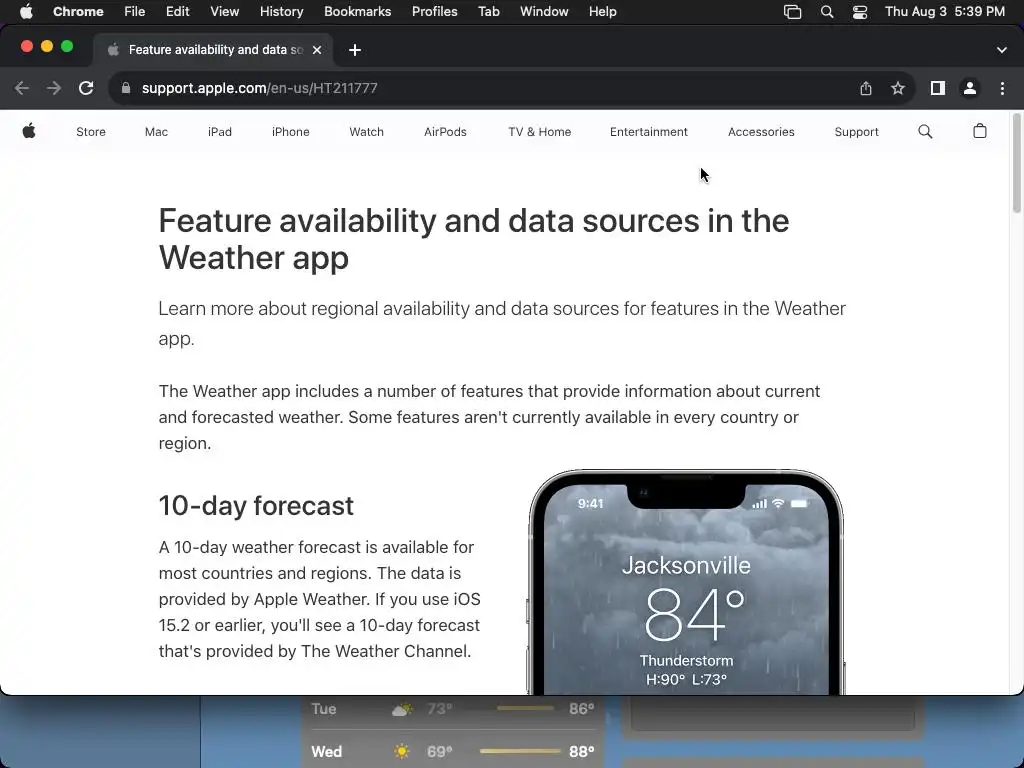The image size is (1024, 768).
Task: Open Chrome three-dot menu
Action: (x=1002, y=88)
